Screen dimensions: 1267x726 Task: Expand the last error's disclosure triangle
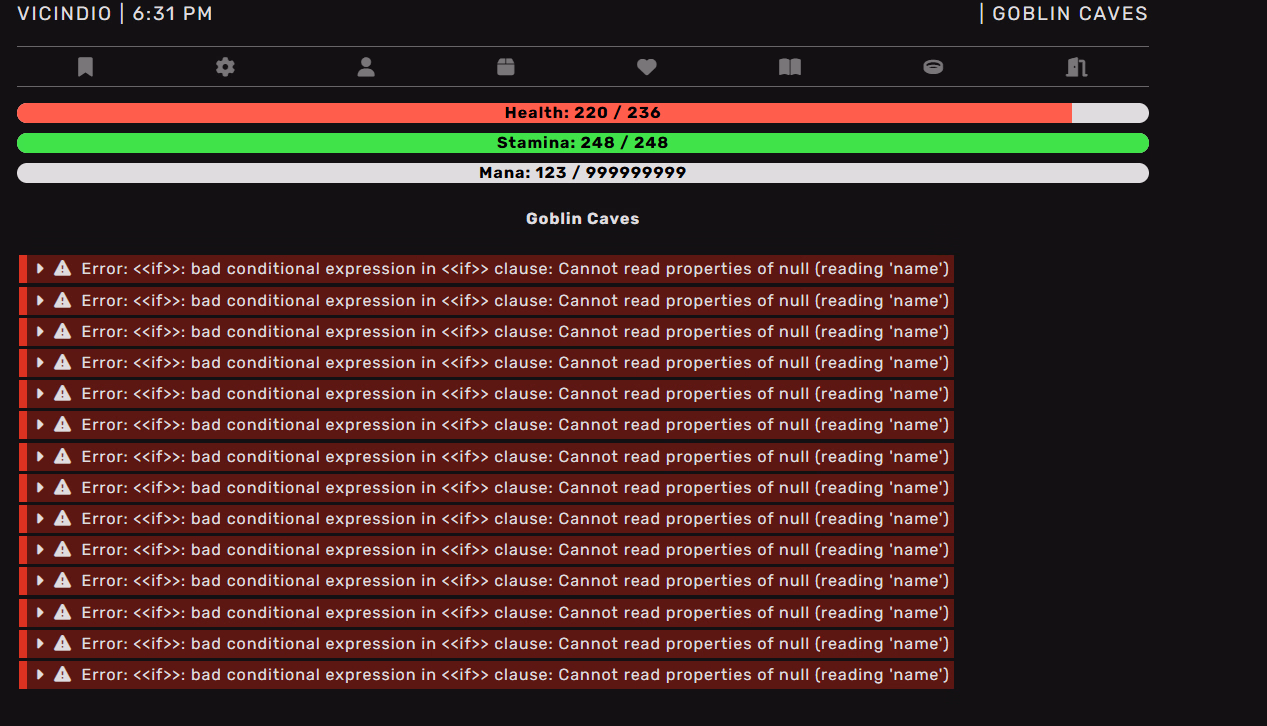point(40,675)
